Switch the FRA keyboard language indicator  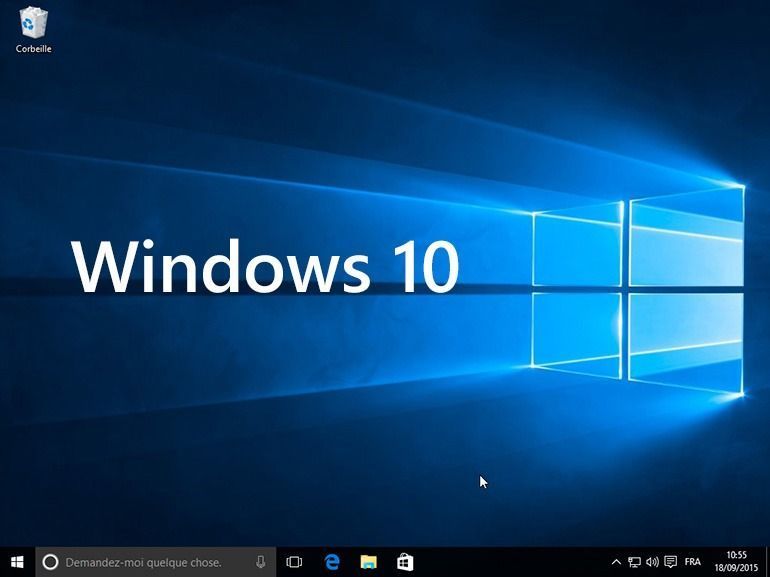(x=692, y=562)
